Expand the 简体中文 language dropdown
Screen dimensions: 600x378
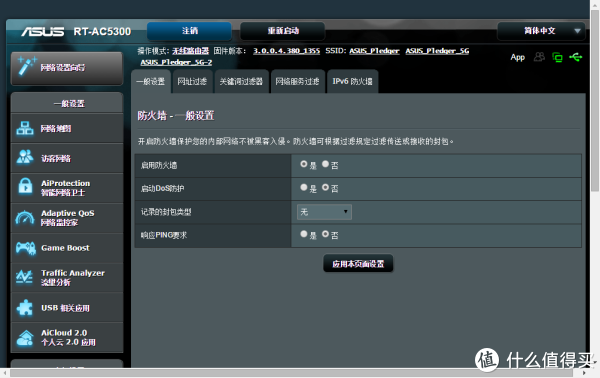coord(541,31)
